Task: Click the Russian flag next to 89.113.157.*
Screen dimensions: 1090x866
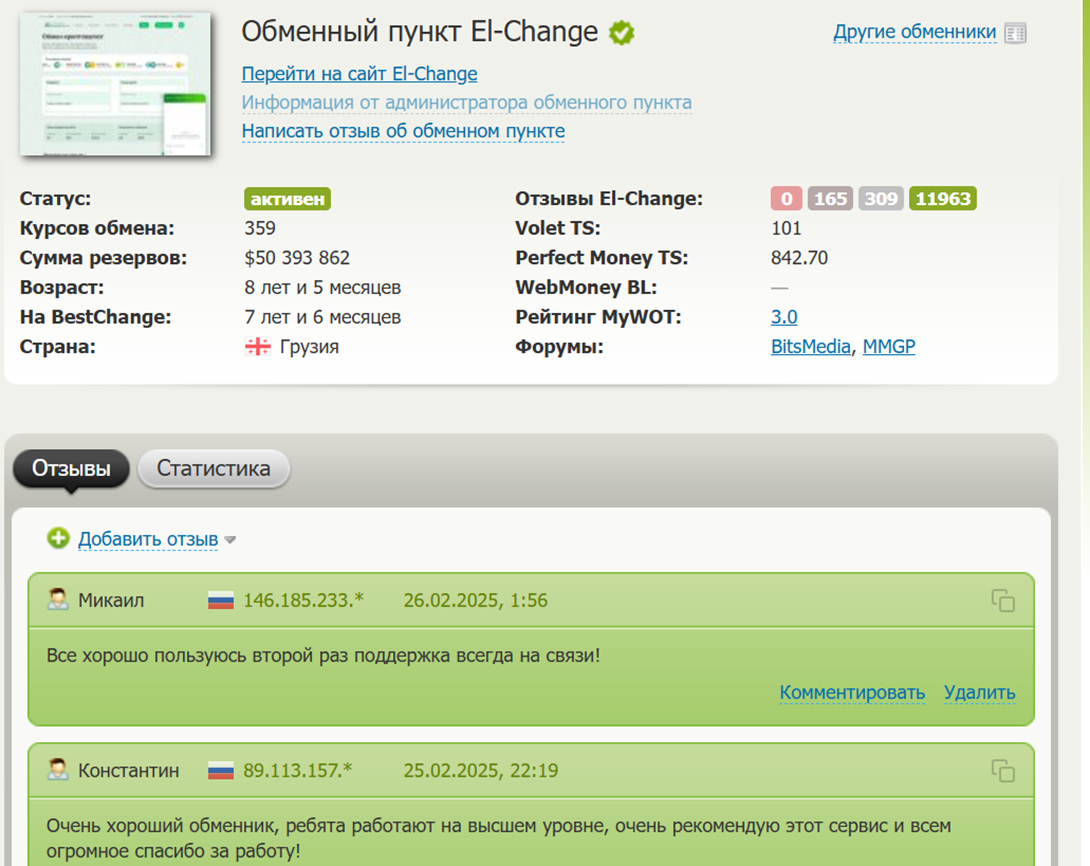Action: click(x=221, y=771)
